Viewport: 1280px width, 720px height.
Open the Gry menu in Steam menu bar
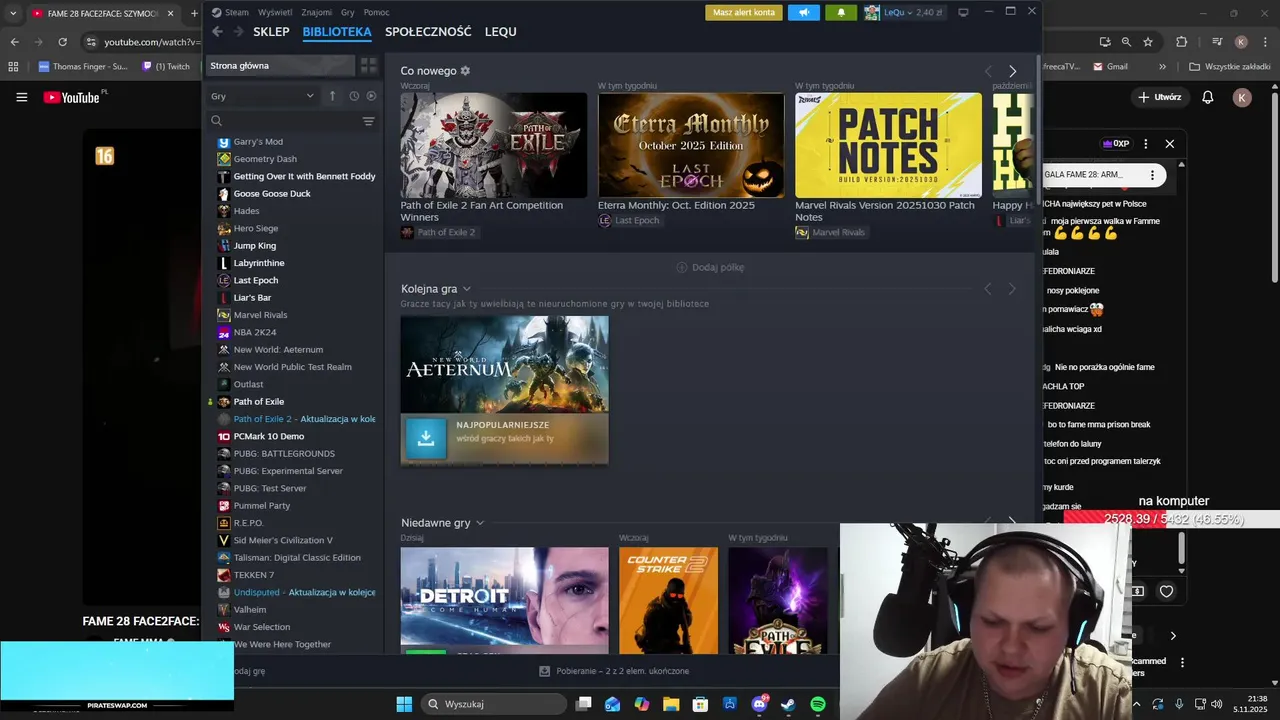tap(348, 12)
